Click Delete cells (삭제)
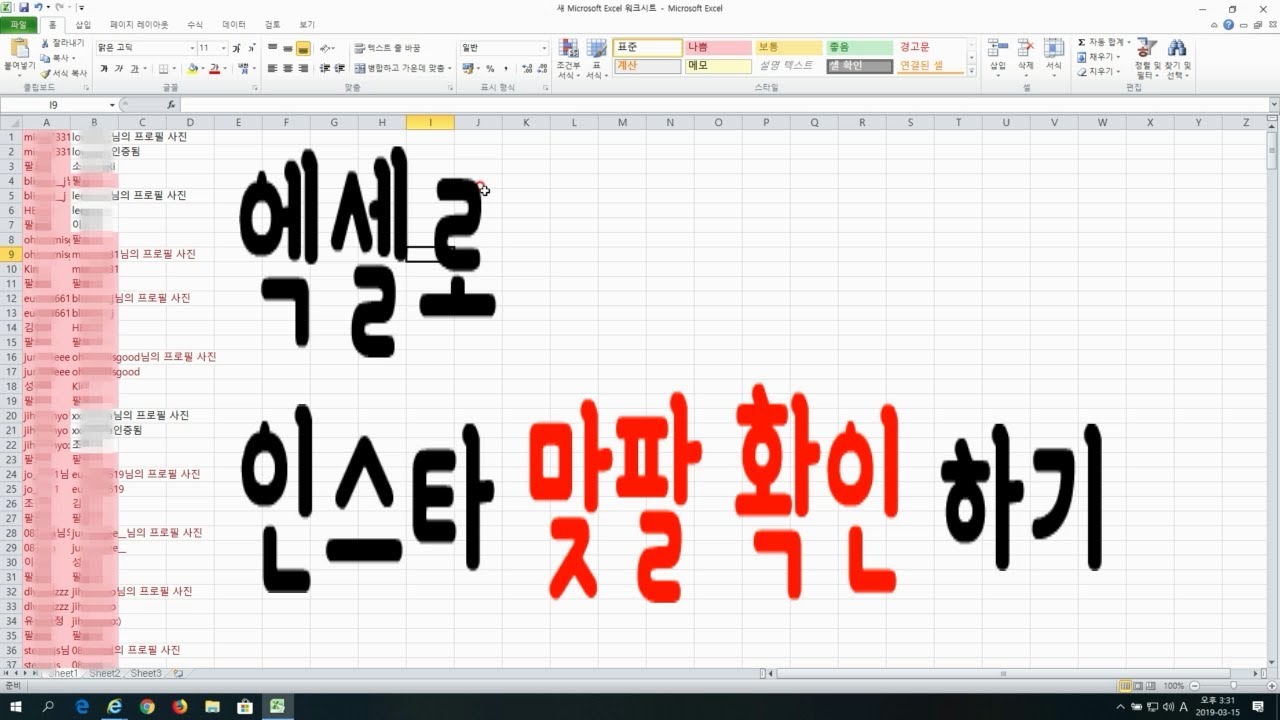1280x720 pixels. (1026, 58)
